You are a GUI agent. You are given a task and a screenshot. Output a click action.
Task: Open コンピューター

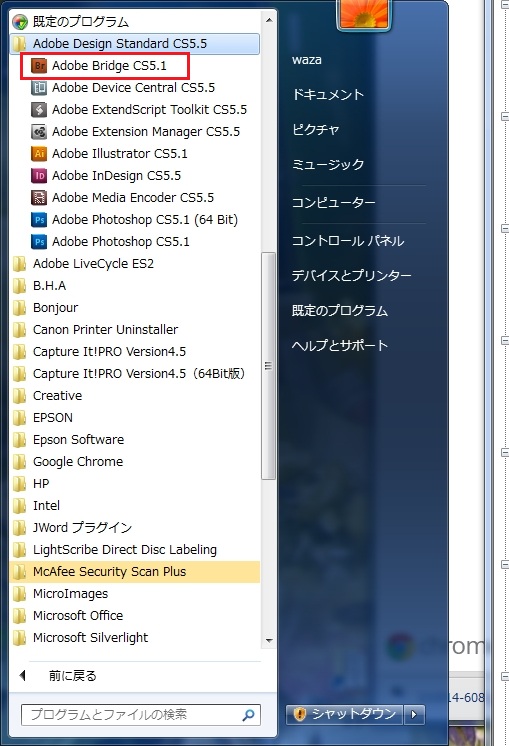(333, 202)
